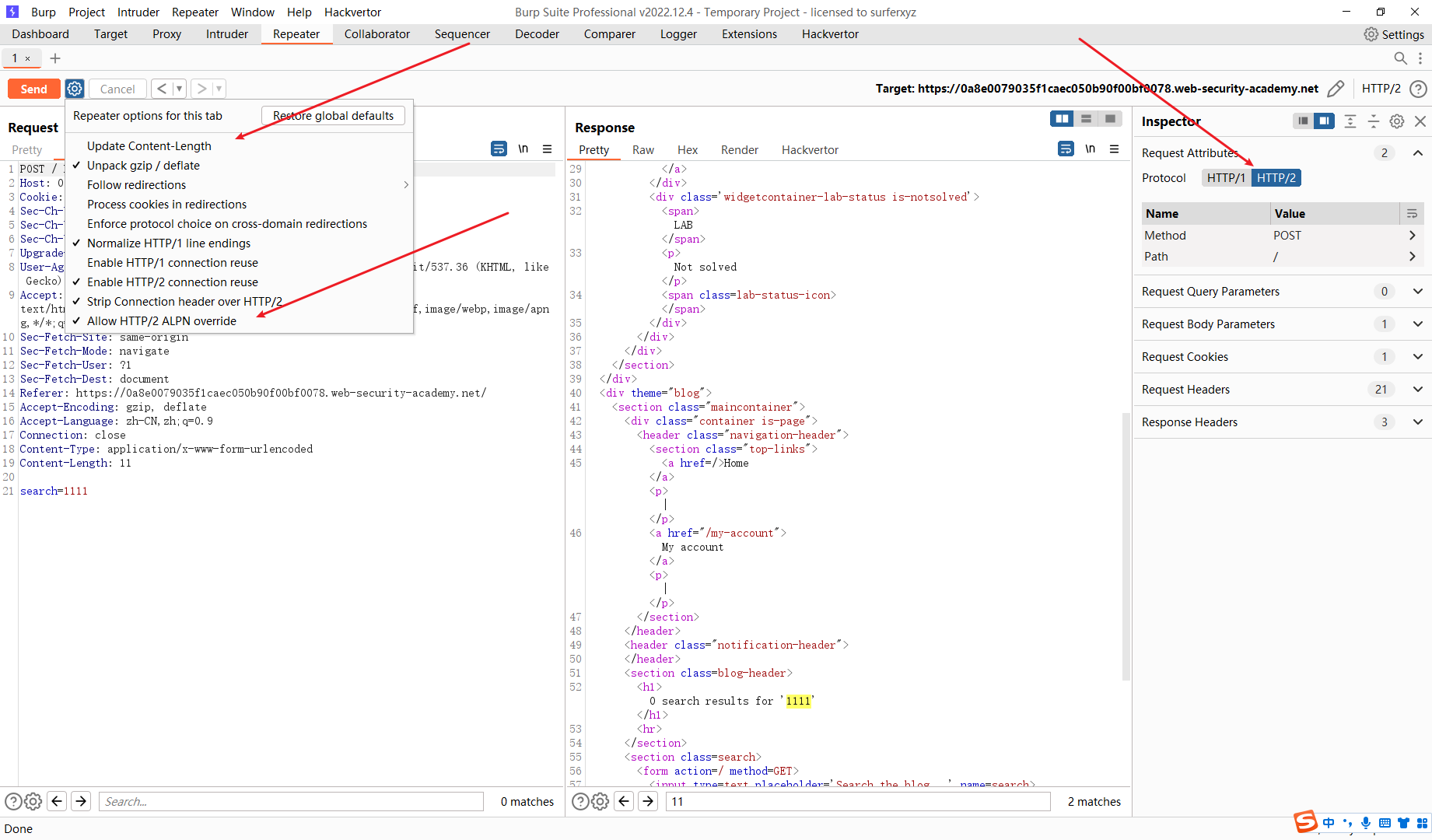
Task: Switch protocol to HTTP/2
Action: (1276, 177)
